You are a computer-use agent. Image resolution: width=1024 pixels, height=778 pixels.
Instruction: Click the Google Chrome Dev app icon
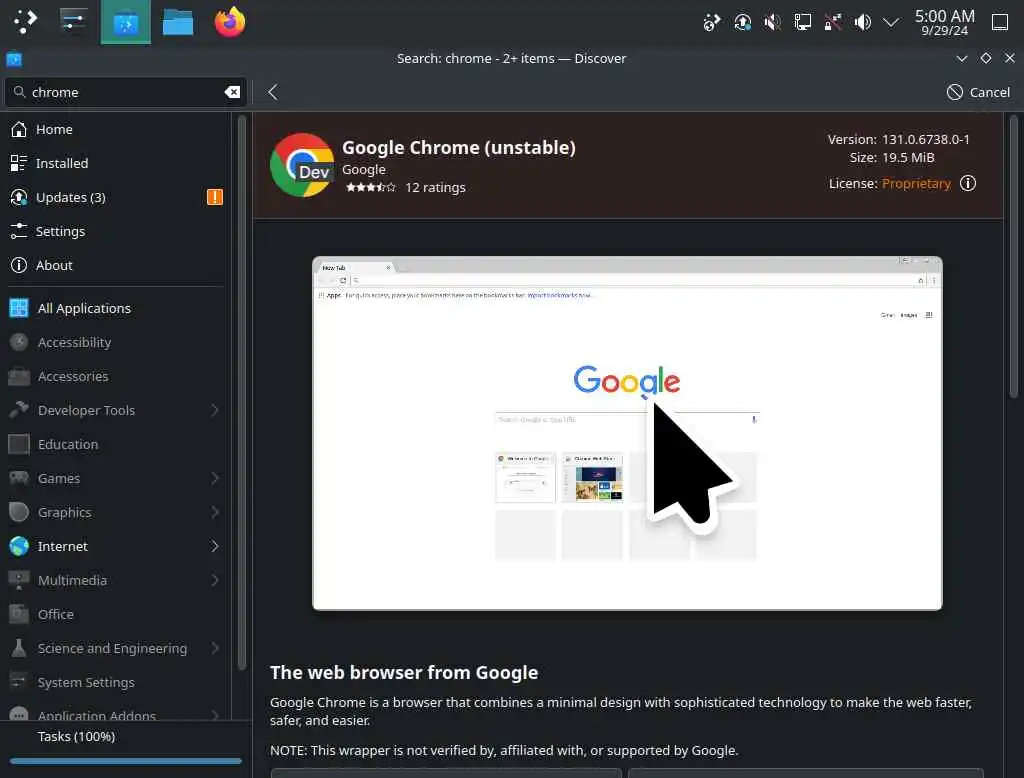click(x=302, y=165)
